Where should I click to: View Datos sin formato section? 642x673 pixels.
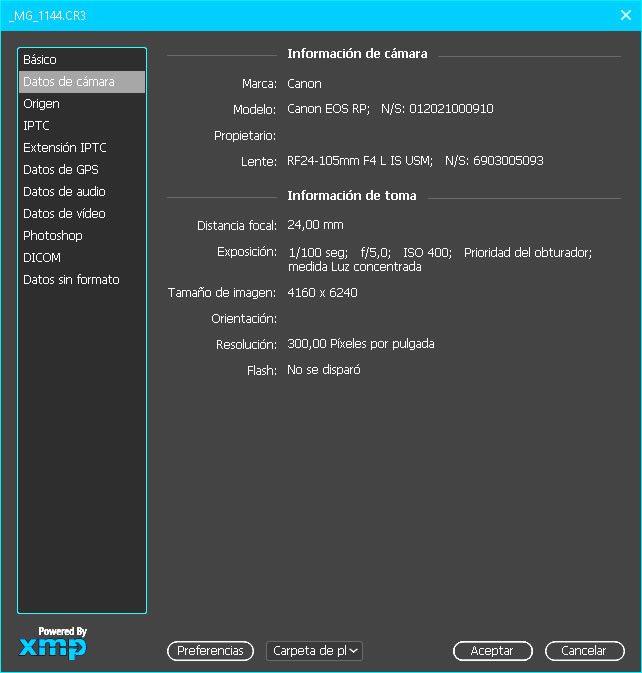[82, 279]
